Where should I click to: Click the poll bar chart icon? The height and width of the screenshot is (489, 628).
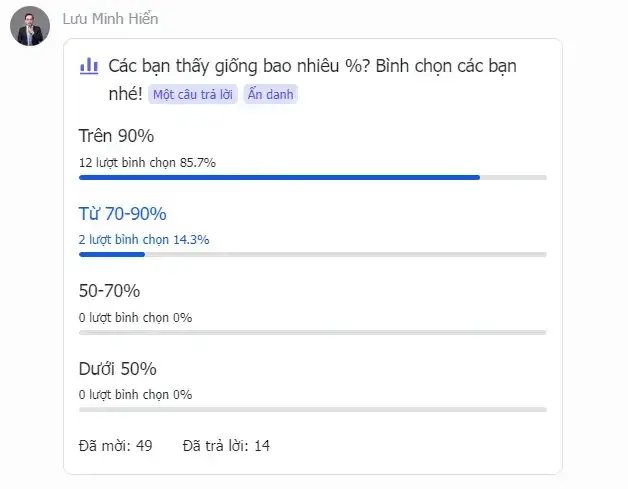tap(89, 66)
